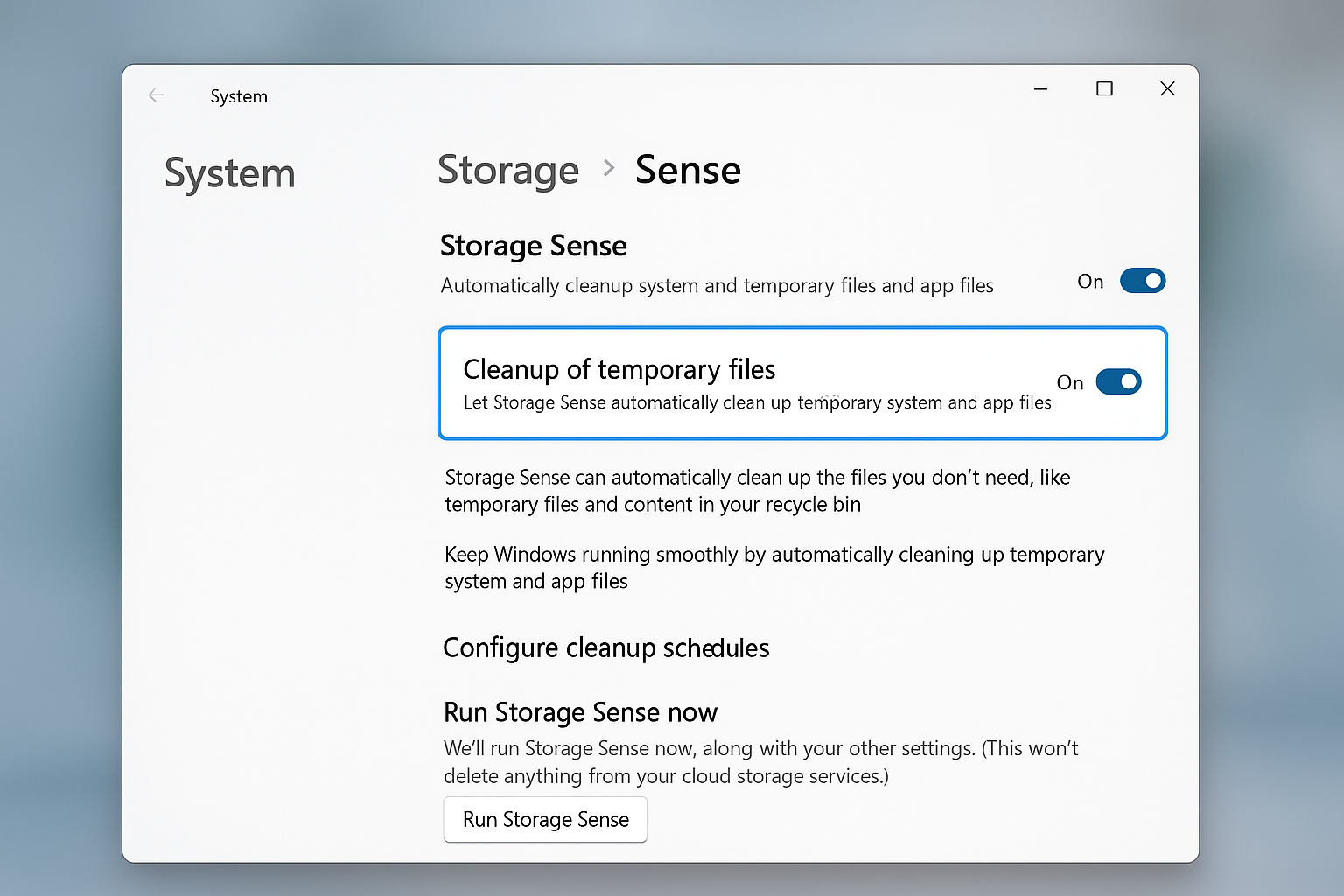Image resolution: width=1344 pixels, height=896 pixels.
Task: Click the 'Storage Sense can automatically clean up' paragraph
Action: click(x=758, y=491)
